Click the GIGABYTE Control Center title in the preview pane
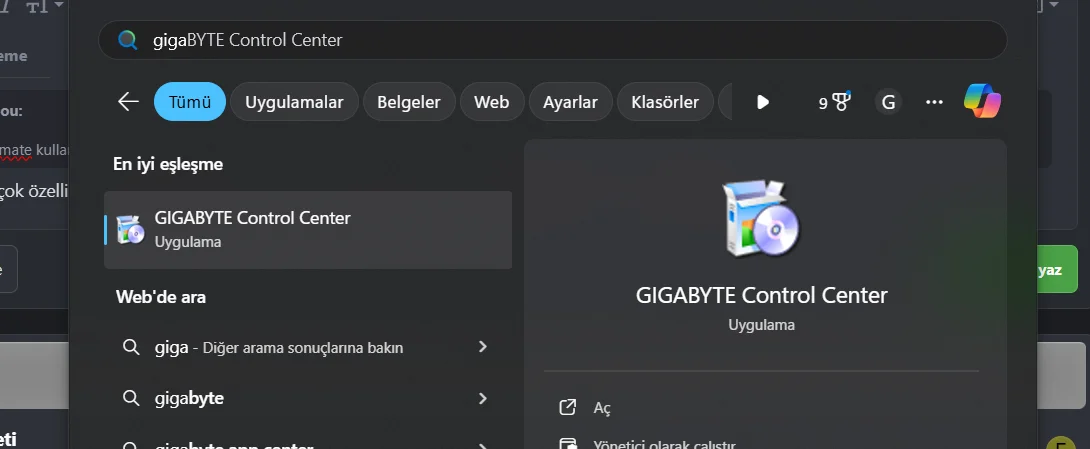This screenshot has width=1090, height=449. (761, 295)
